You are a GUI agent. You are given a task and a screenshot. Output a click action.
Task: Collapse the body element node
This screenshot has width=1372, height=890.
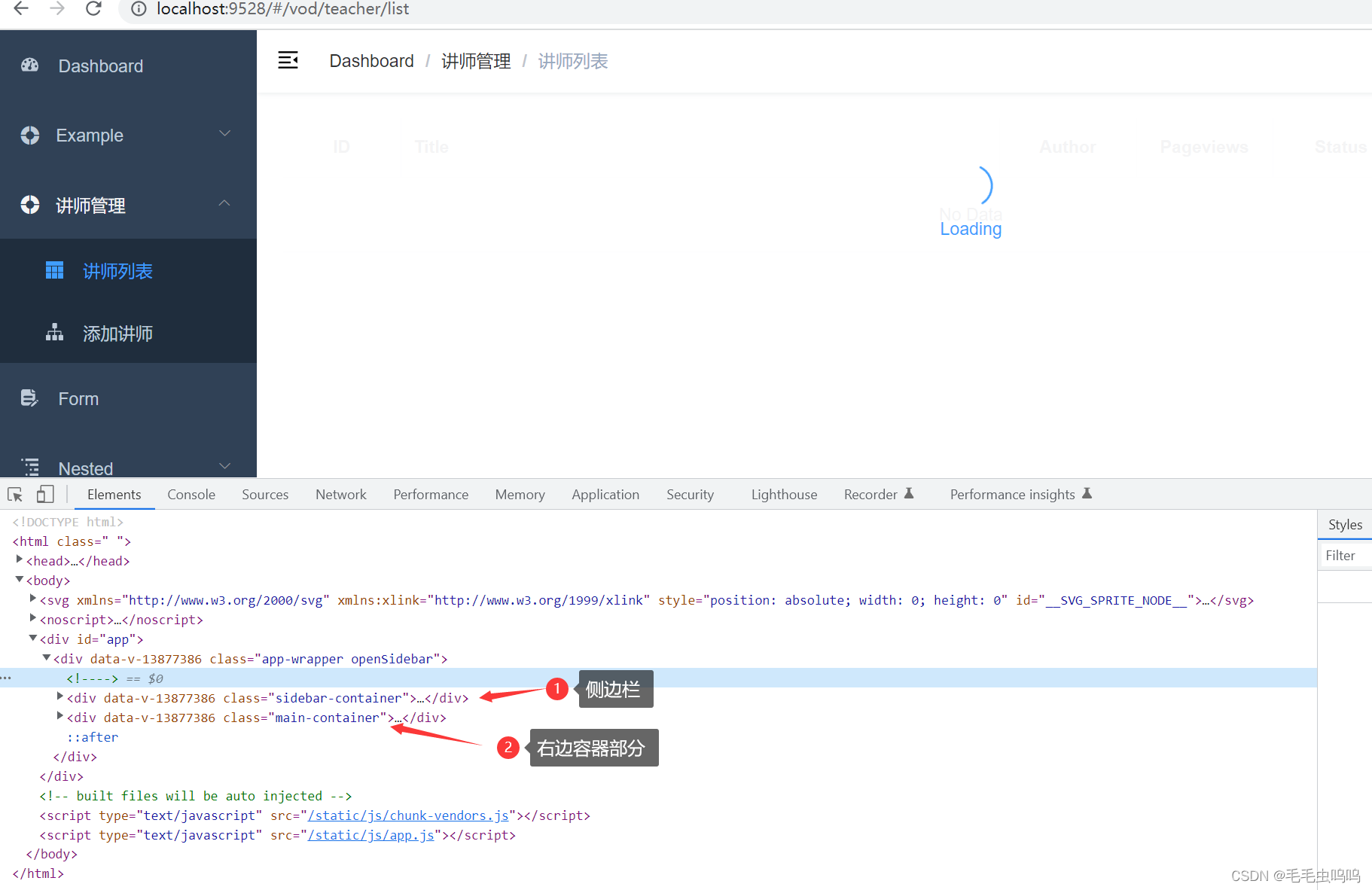[20, 580]
